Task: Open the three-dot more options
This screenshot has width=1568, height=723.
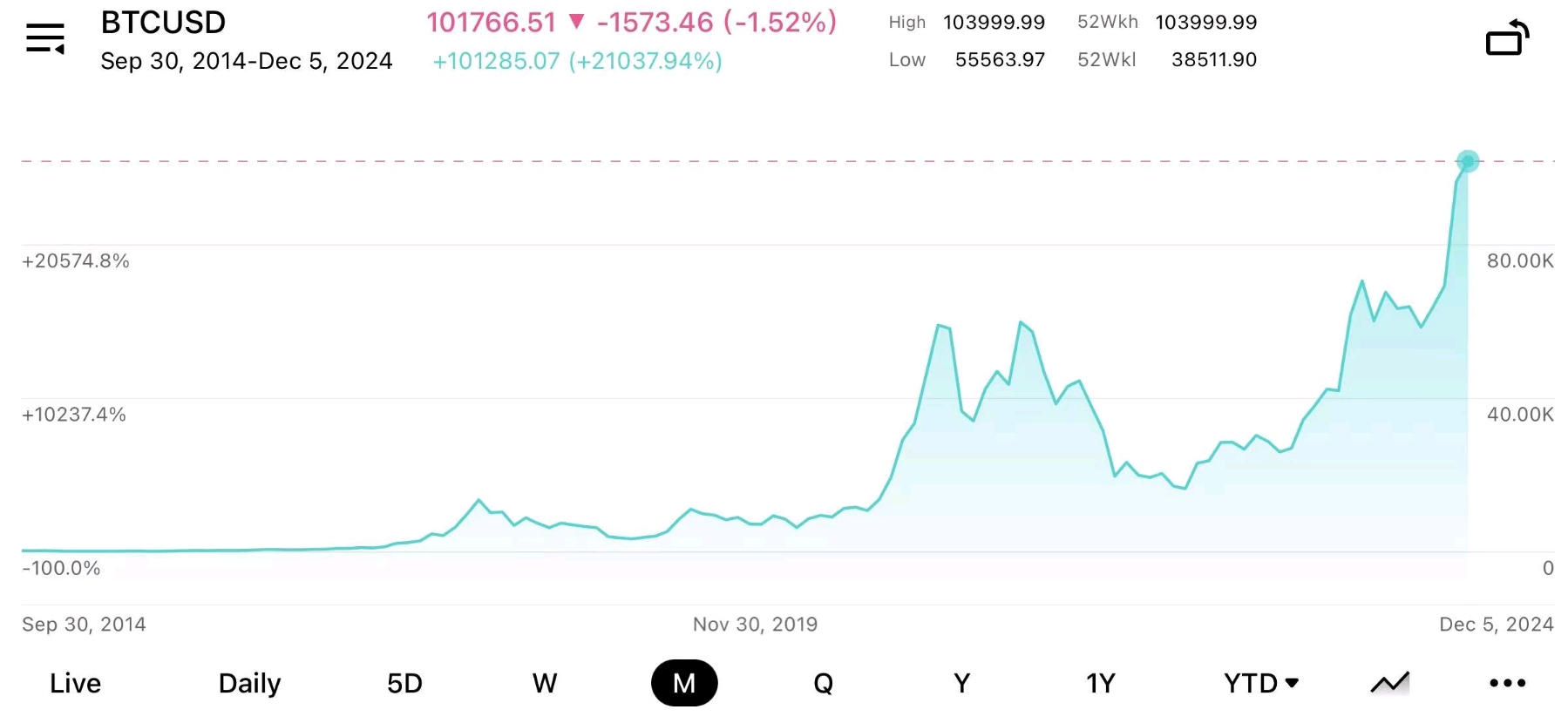Action: tap(1507, 683)
